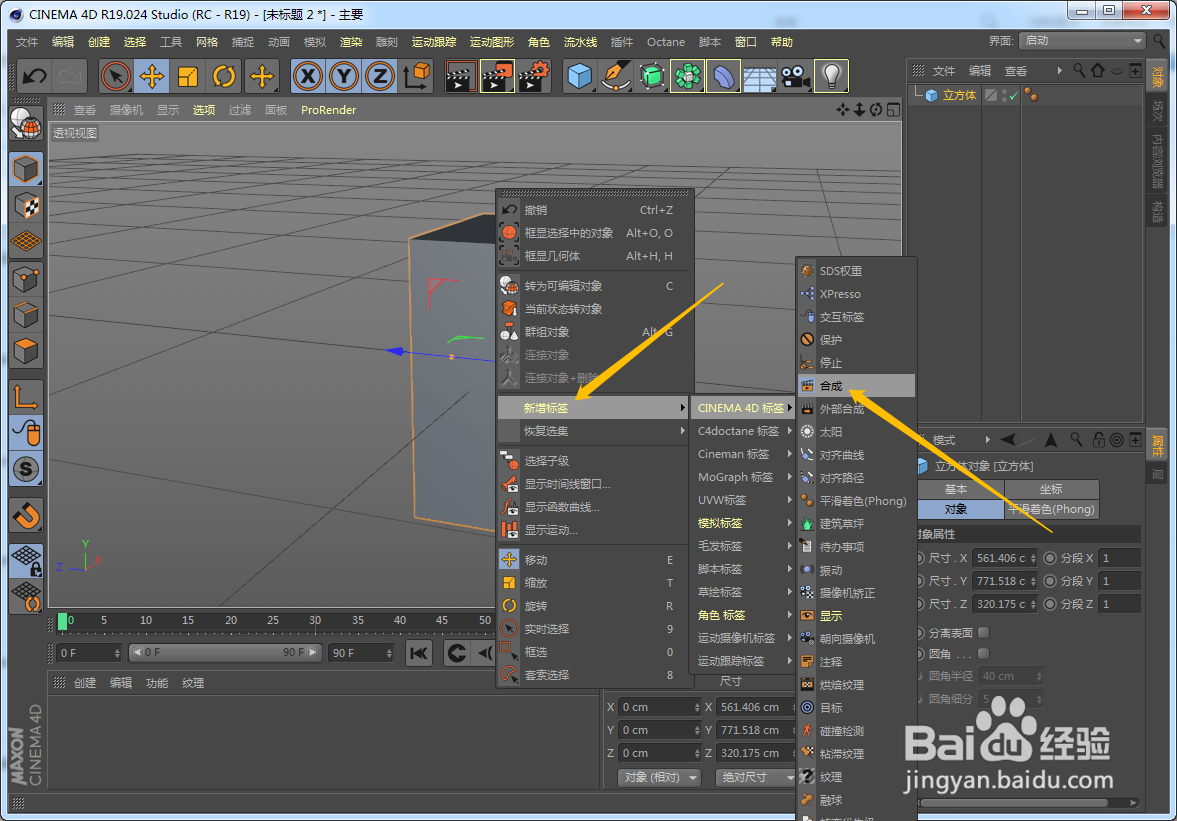1177x821 pixels.
Task: Open the Octane menu
Action: click(666, 42)
